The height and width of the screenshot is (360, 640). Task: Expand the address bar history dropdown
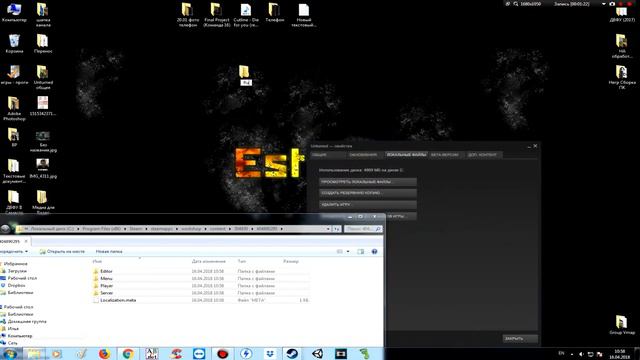[x=328, y=229]
